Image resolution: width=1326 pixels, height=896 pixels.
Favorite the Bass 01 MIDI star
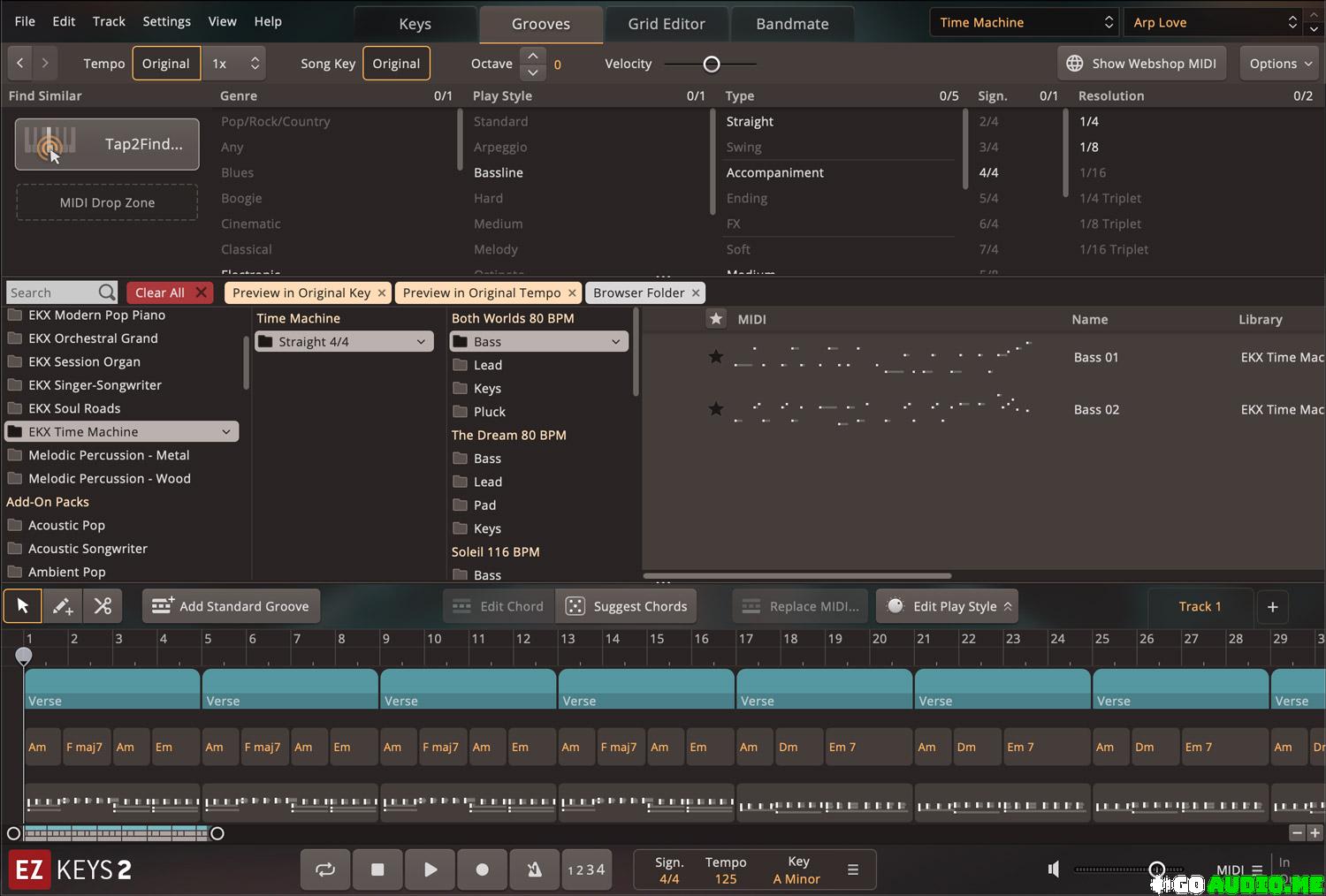tap(716, 357)
